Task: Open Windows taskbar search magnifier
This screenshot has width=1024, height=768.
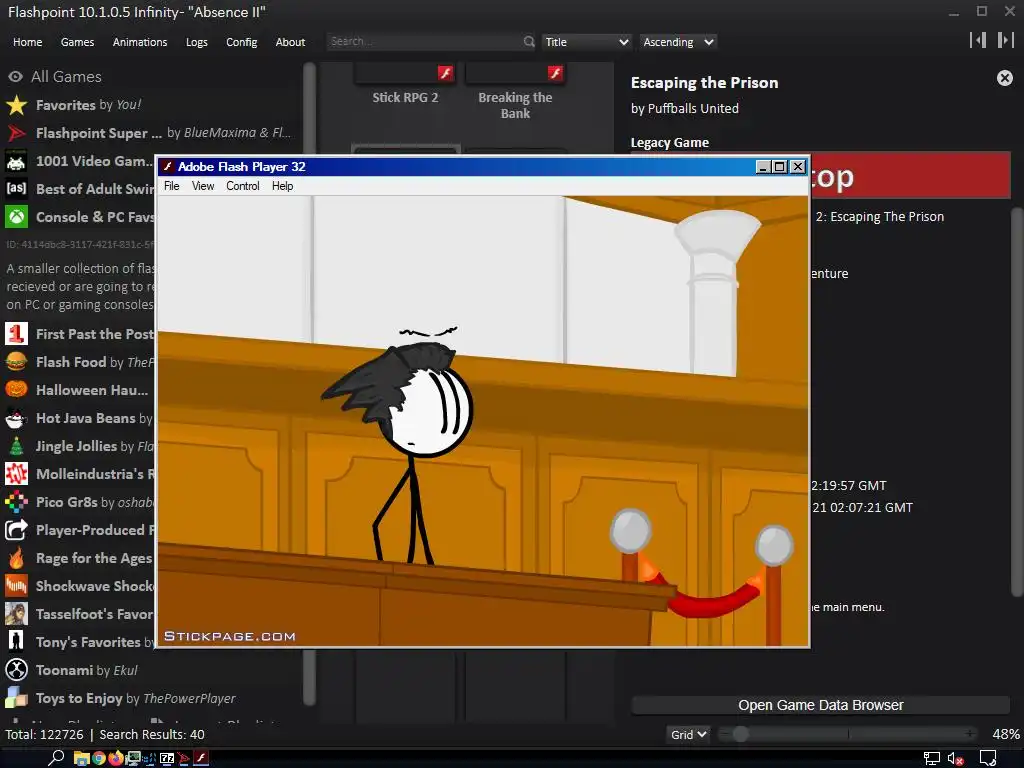Action: 56,758
